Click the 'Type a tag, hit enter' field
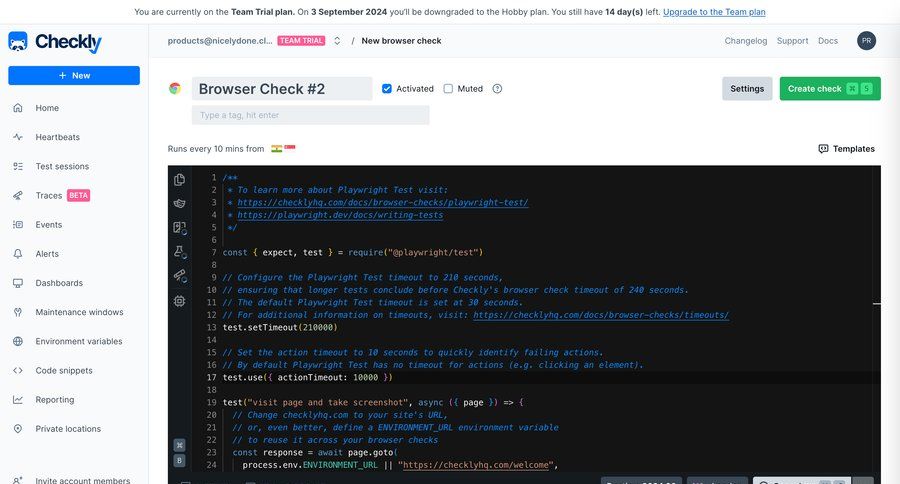 (x=311, y=115)
